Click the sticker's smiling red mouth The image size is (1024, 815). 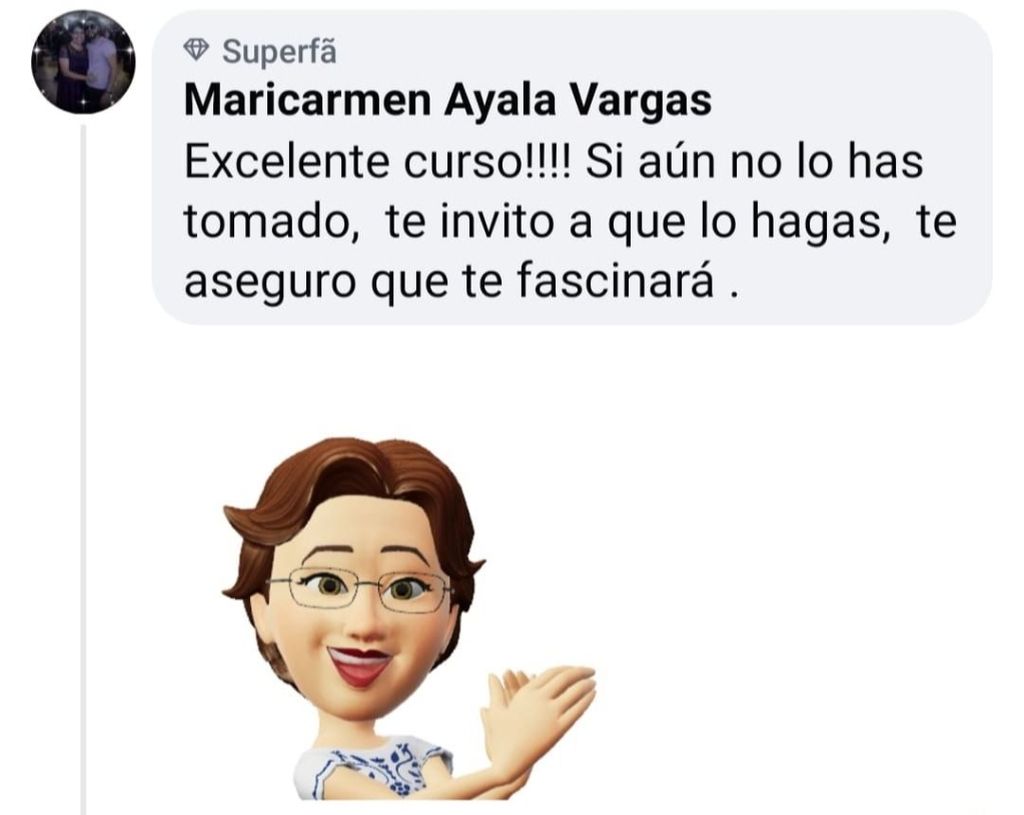point(360,664)
